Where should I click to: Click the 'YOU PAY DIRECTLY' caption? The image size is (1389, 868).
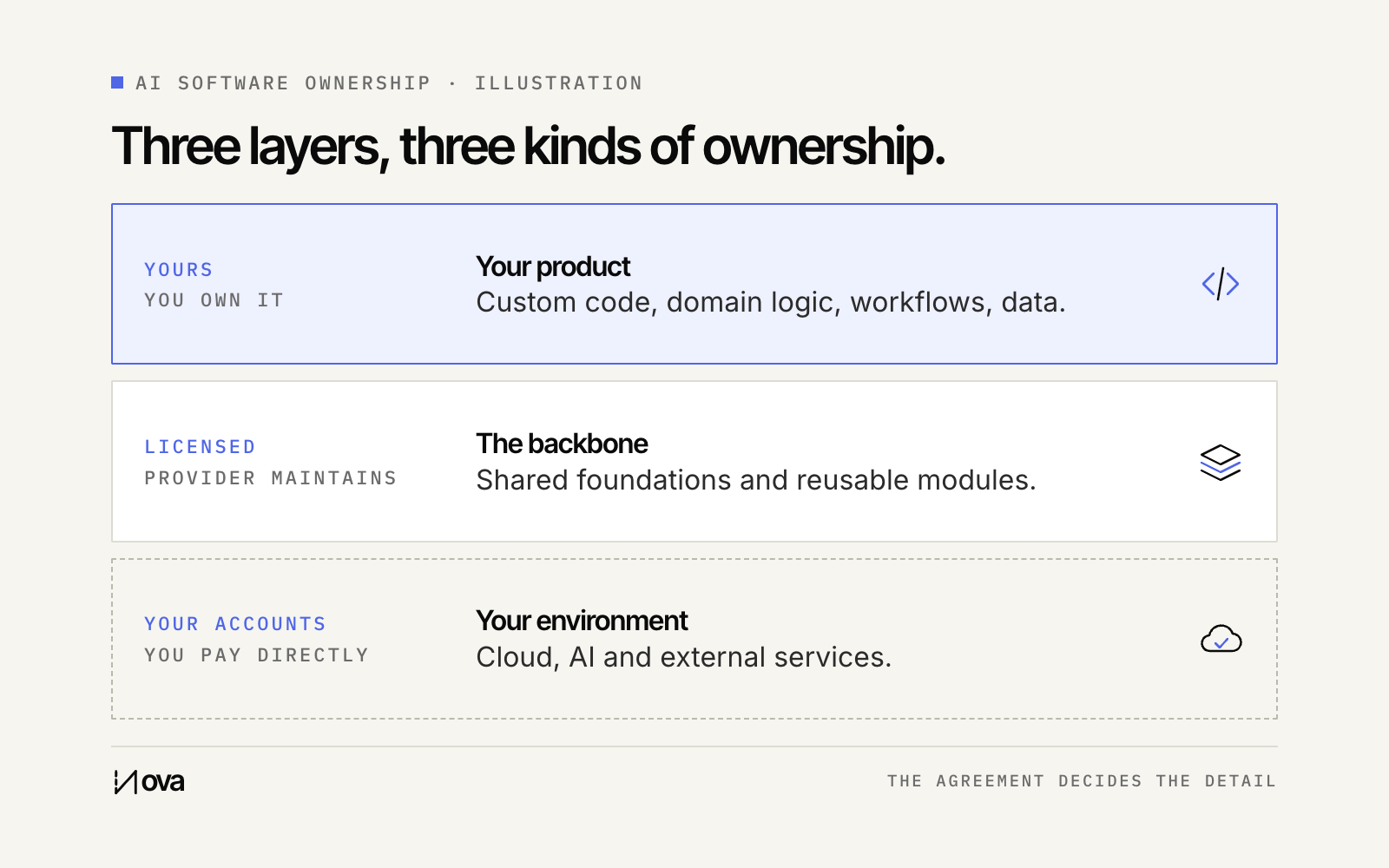click(x=257, y=655)
